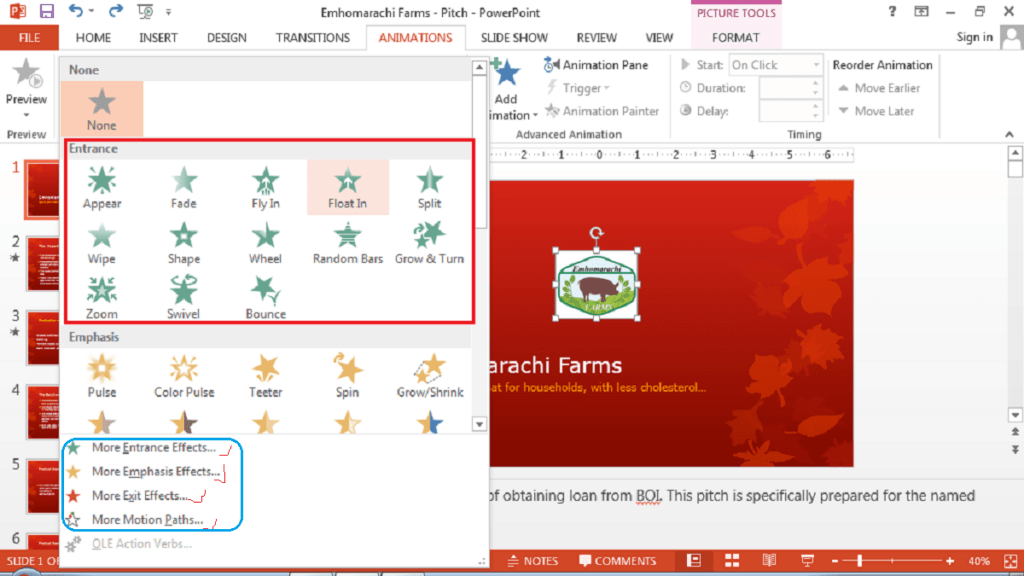Open the Start: On Click dropdown

click(775, 63)
